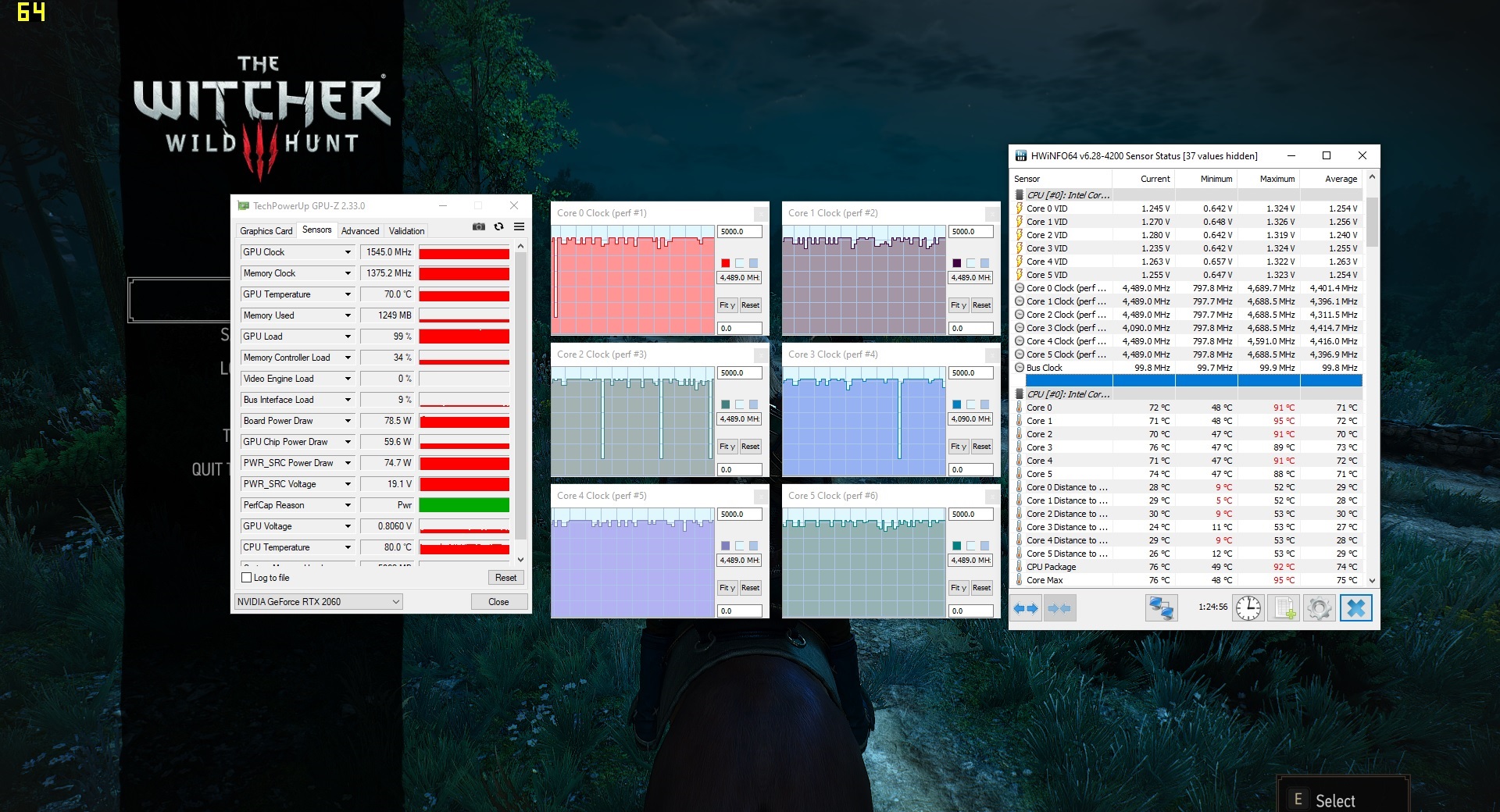This screenshot has height=812, width=1500.
Task: Click the GPU-Z title bar app icon
Action: click(243, 206)
